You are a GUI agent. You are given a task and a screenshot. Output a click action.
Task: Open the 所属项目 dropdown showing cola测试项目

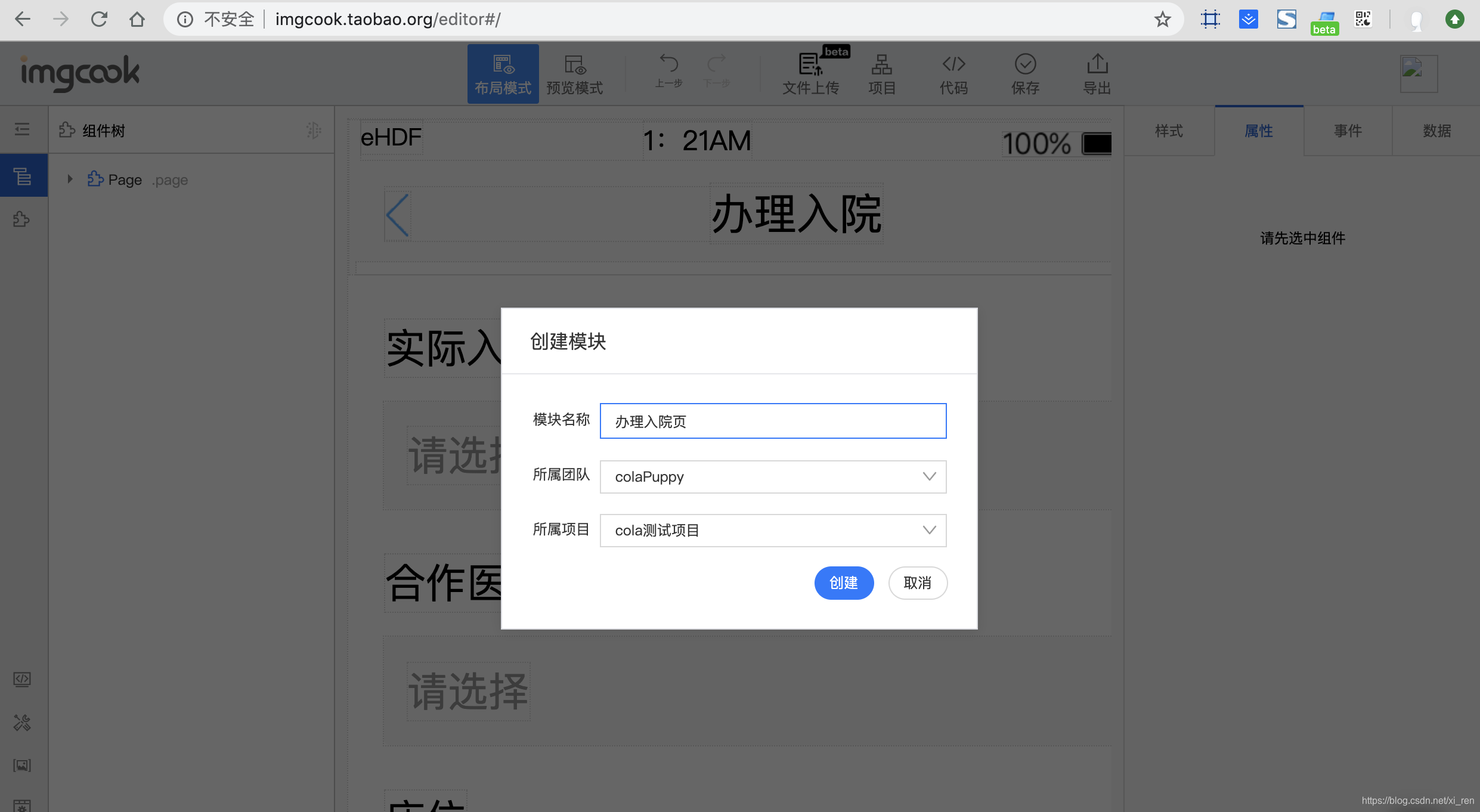click(773, 530)
